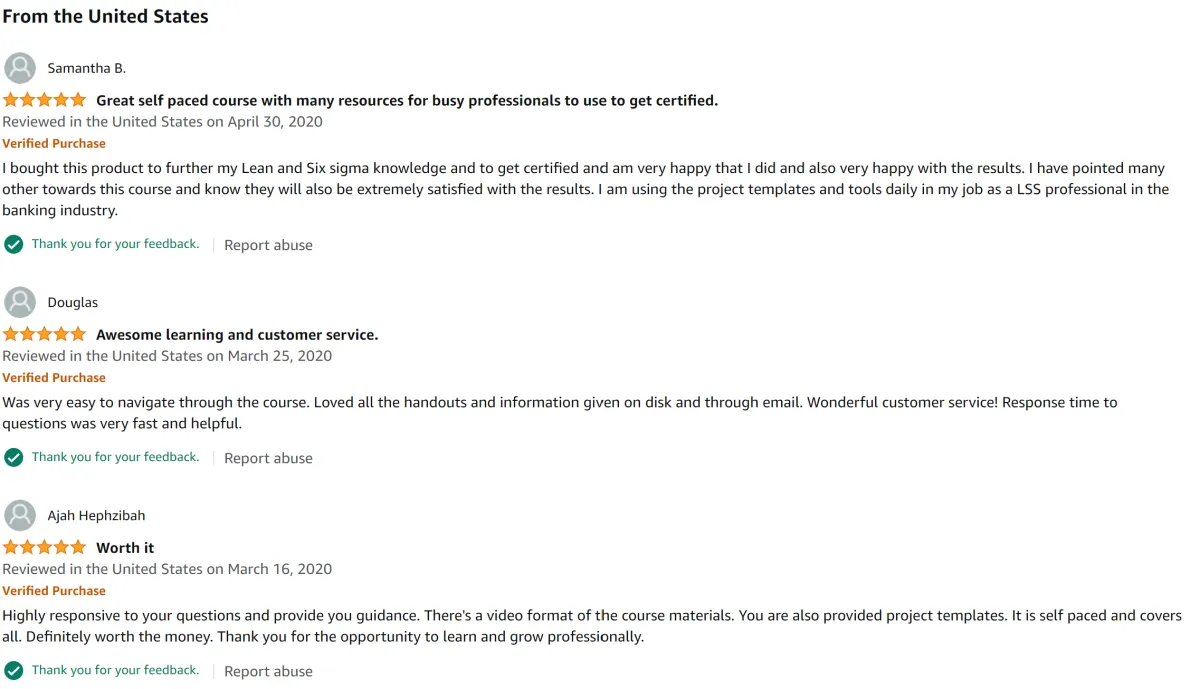Report abuse on Samantha B.'s review
This screenshot has height=689, width=1200.
click(268, 245)
